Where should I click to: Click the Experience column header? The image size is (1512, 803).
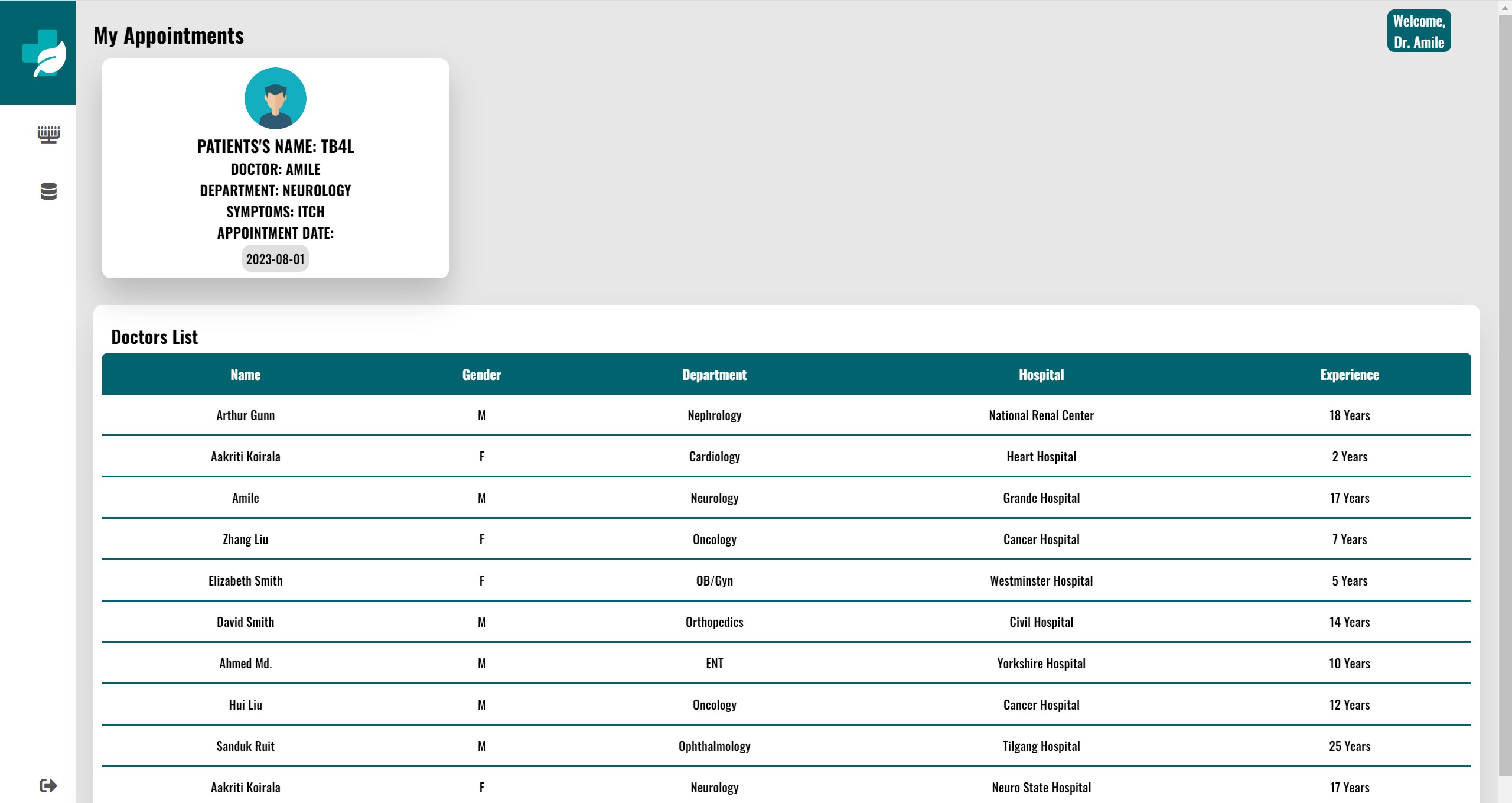[1350, 375]
